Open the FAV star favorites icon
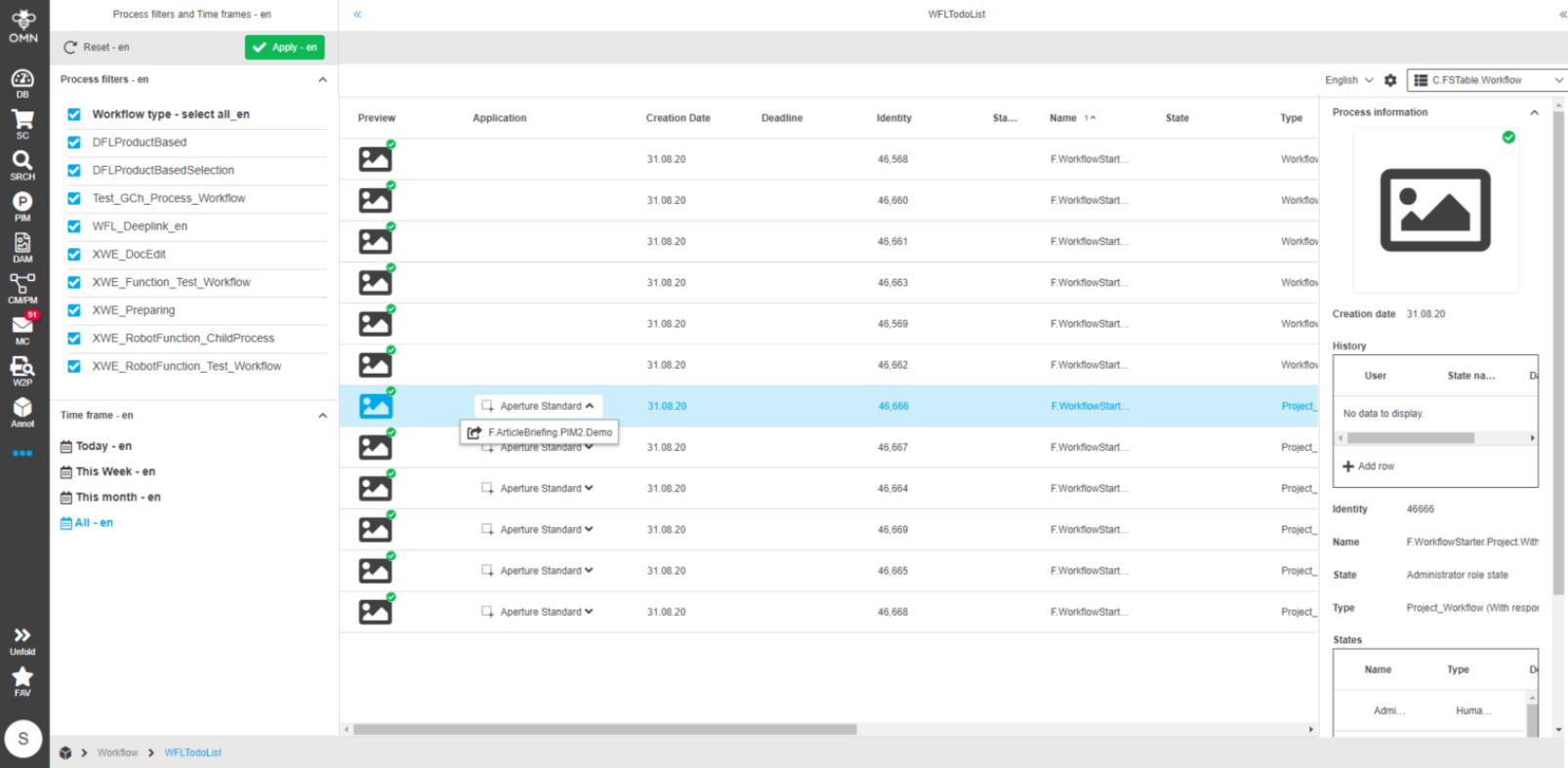The image size is (1568, 768). [22, 680]
